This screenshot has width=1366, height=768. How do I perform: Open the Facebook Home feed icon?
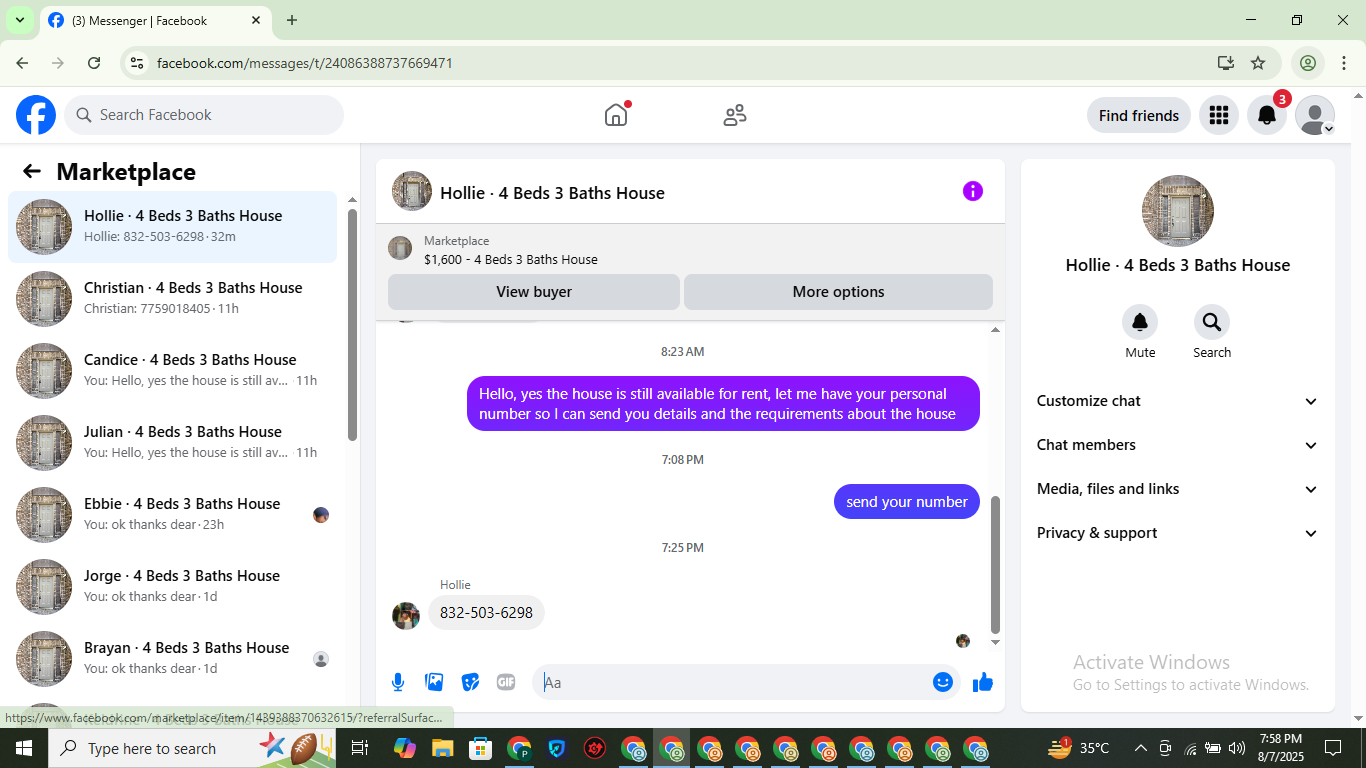(x=616, y=115)
